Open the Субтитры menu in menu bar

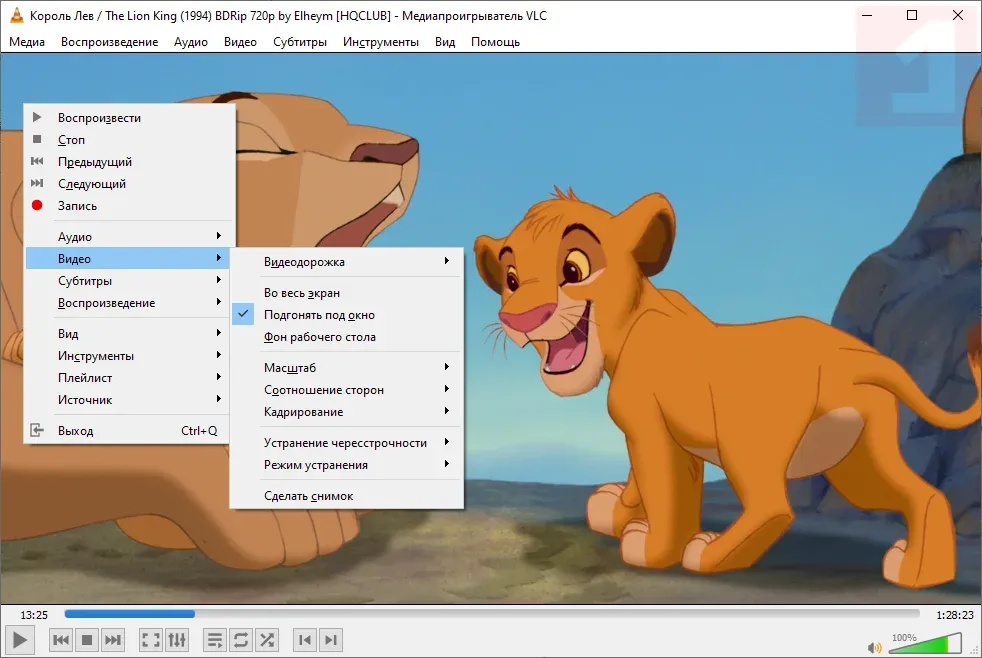[x=299, y=42]
